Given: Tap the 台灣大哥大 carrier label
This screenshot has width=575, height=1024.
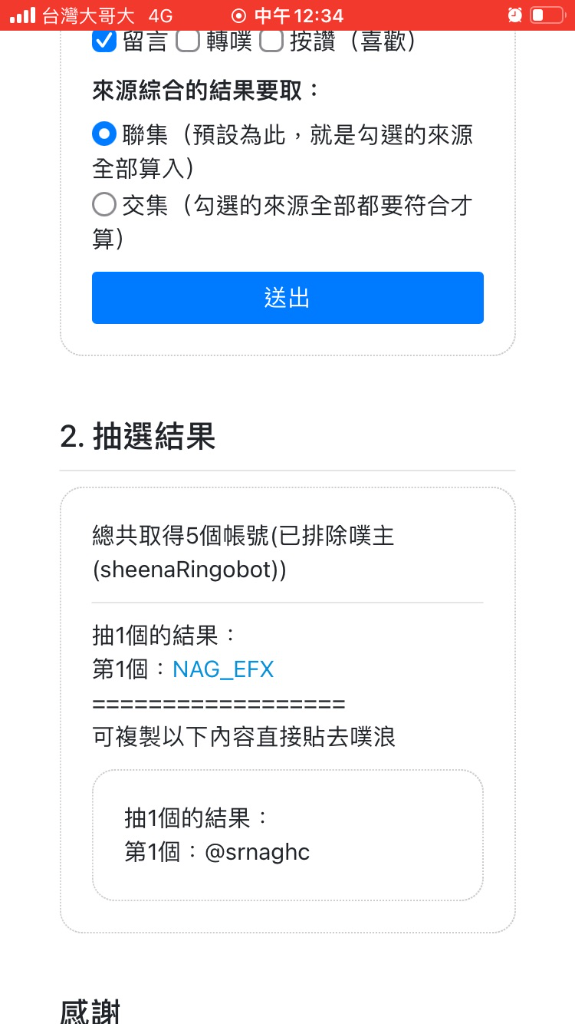Looking at the screenshot, I should 89,15.
